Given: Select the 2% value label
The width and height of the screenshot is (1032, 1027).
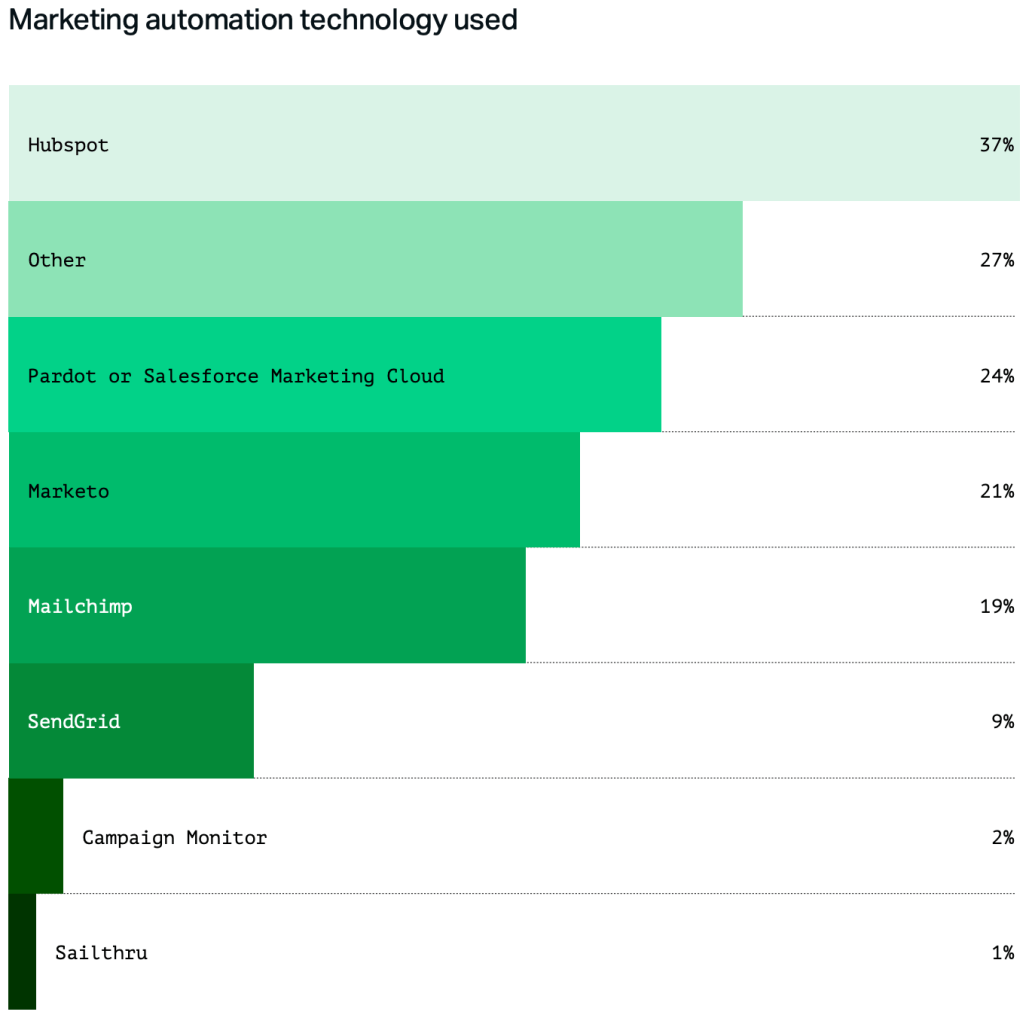Looking at the screenshot, I should tap(1002, 837).
